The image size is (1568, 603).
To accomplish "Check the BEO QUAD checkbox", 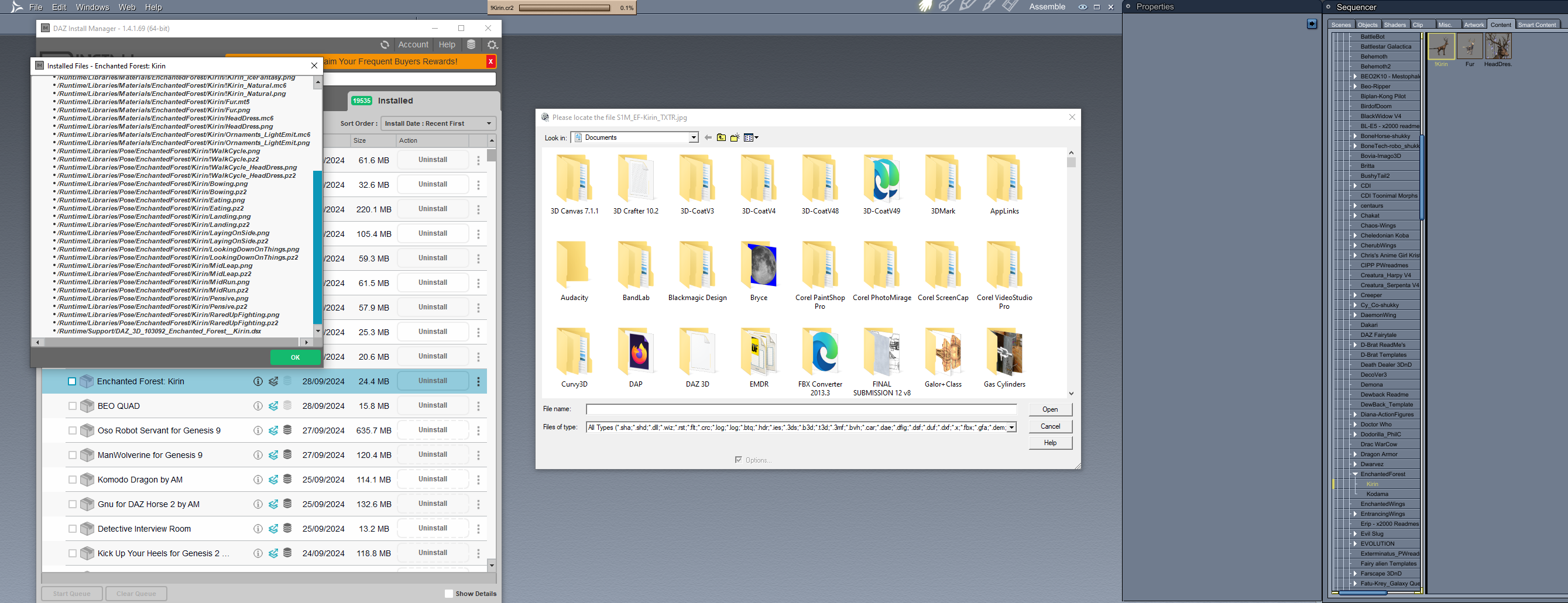I will coord(73,406).
